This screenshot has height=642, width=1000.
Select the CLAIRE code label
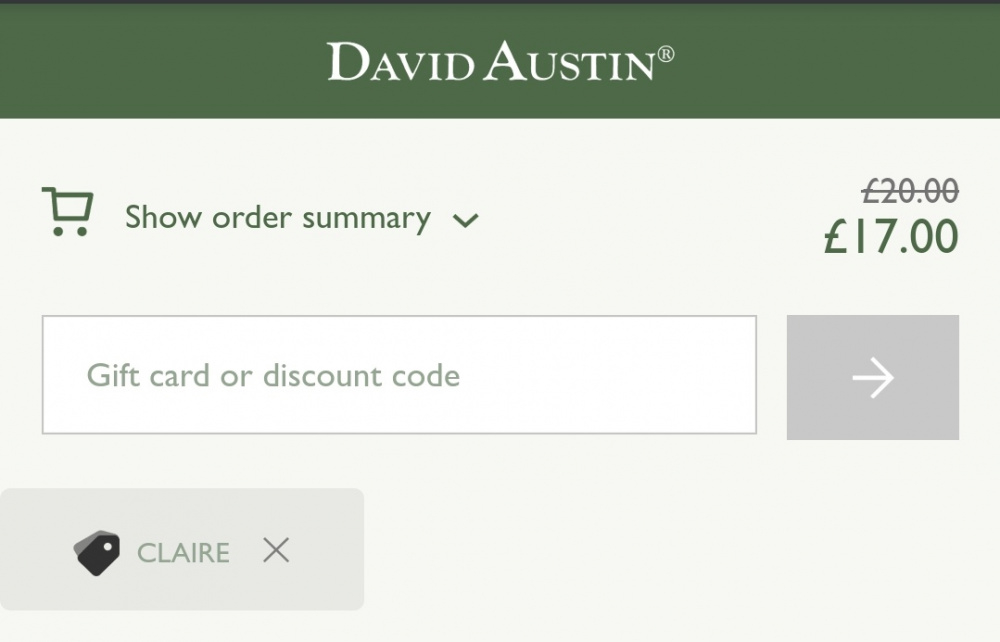(x=183, y=553)
